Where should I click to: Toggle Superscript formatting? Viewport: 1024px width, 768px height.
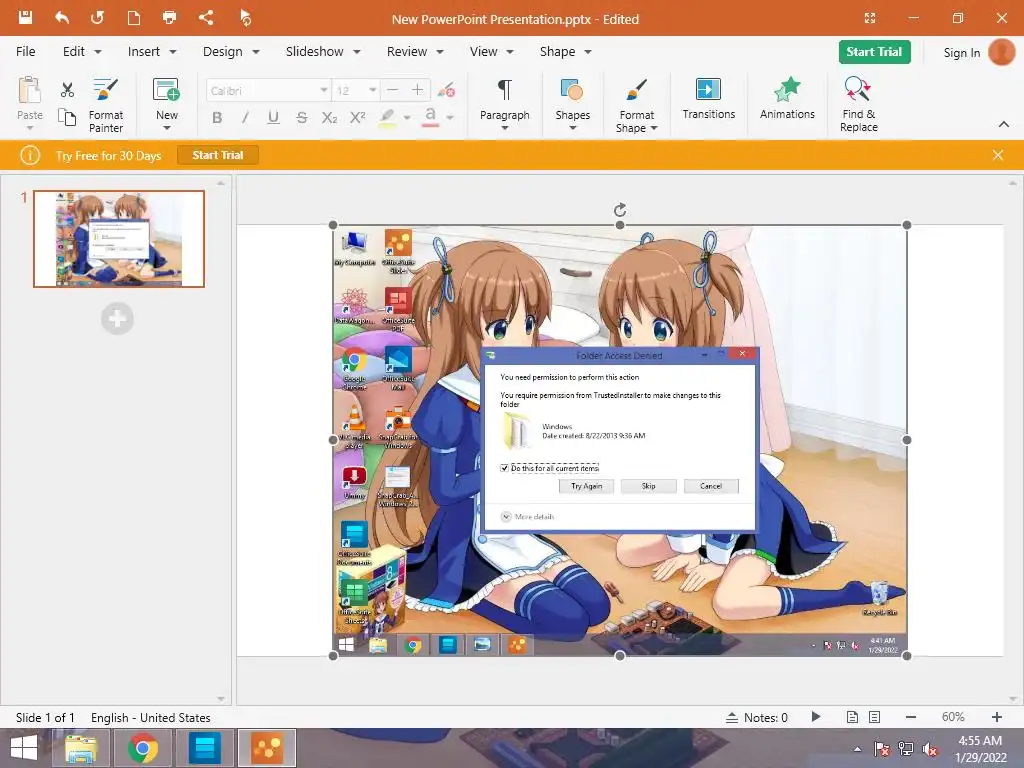click(357, 118)
